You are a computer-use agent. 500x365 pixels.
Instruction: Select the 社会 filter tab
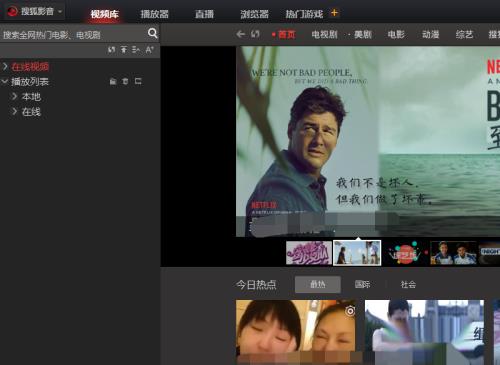pos(408,284)
